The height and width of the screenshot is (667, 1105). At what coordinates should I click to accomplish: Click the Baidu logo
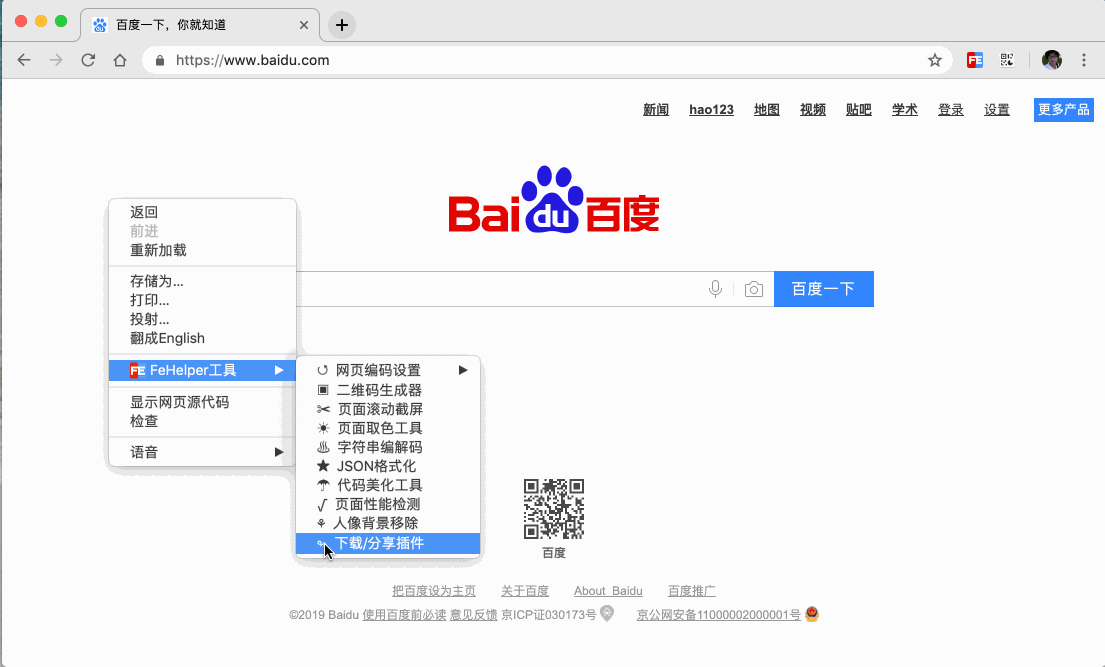[554, 200]
